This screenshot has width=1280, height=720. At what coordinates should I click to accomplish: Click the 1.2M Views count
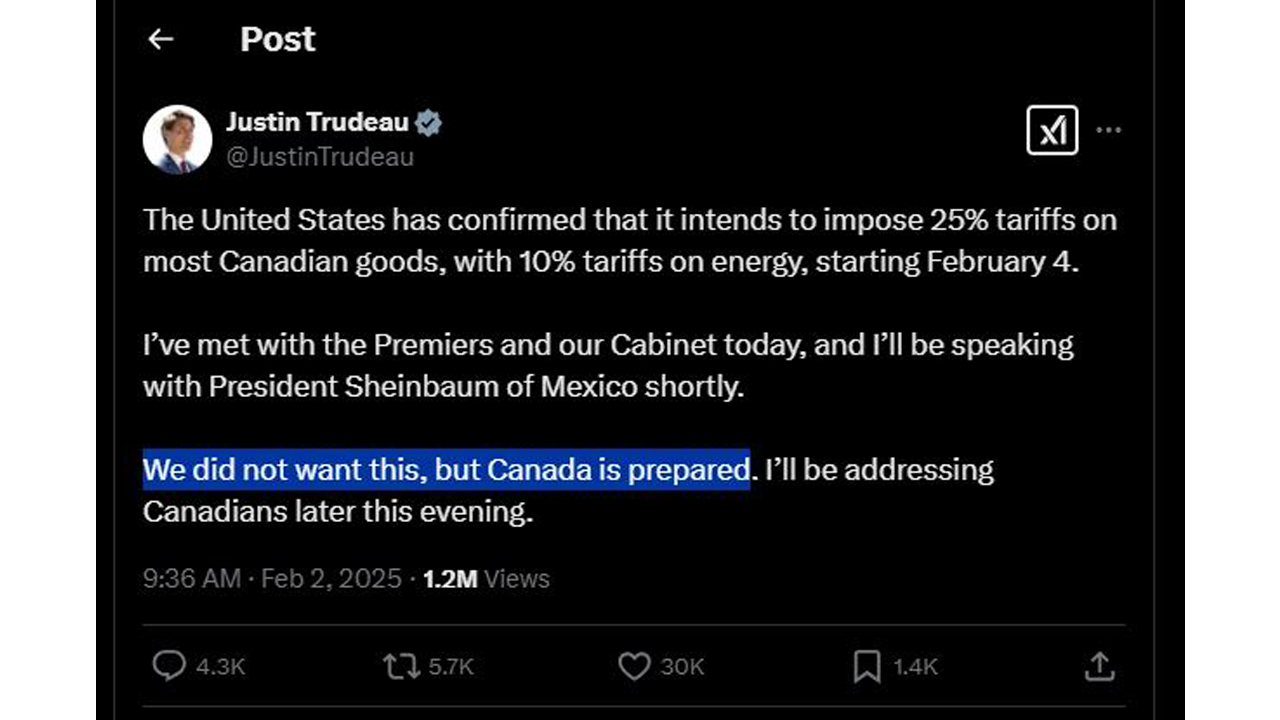click(486, 579)
